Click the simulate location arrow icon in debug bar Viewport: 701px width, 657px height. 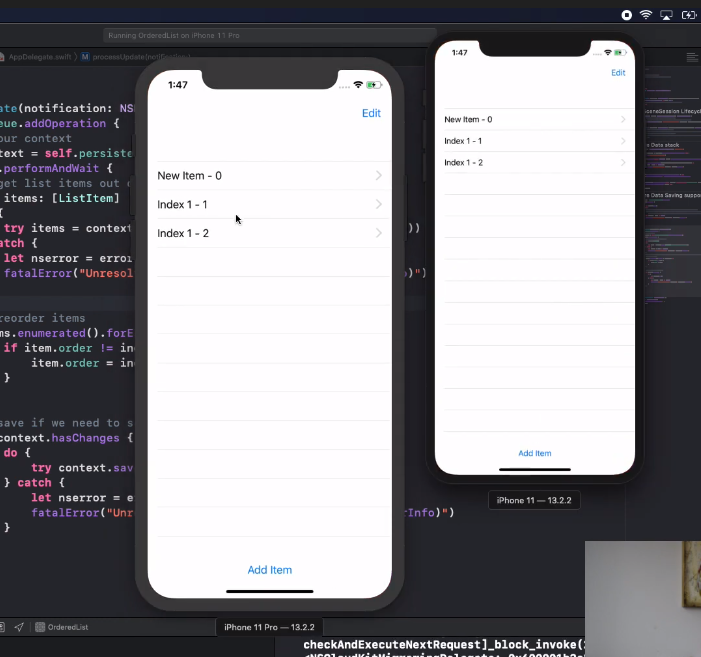pos(19,627)
